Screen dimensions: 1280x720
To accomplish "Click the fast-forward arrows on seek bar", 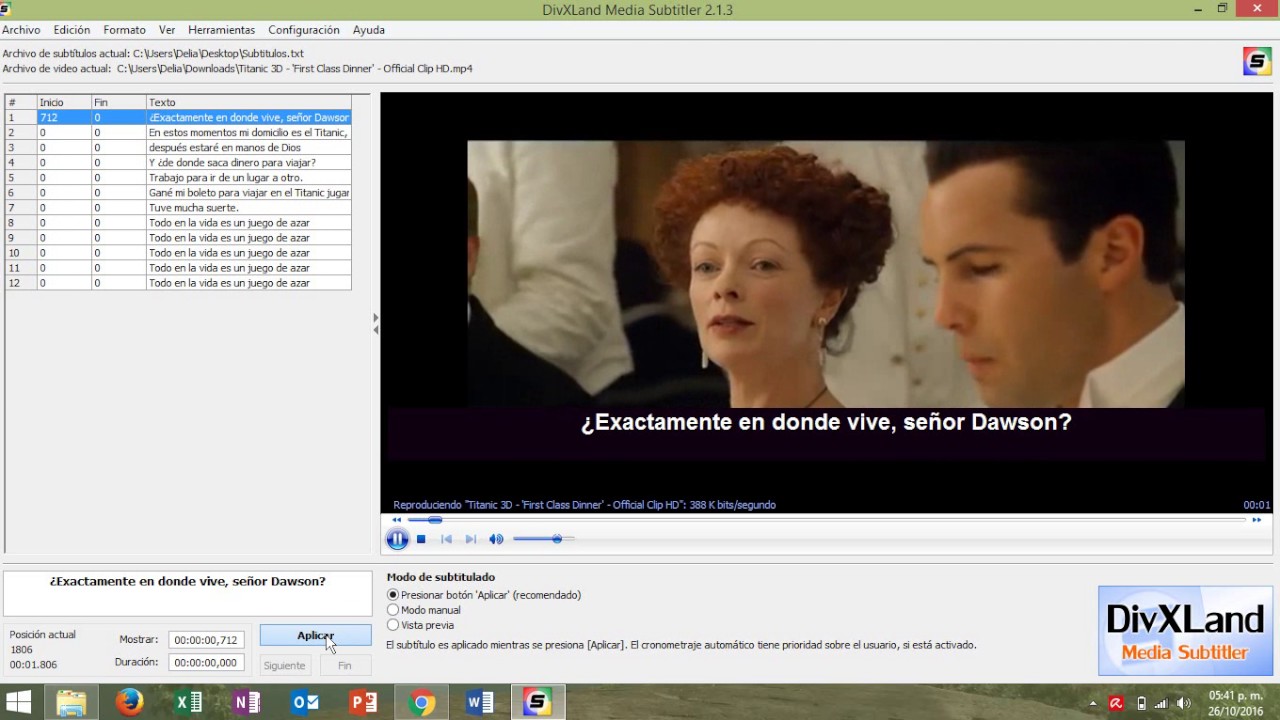I will [x=1257, y=520].
